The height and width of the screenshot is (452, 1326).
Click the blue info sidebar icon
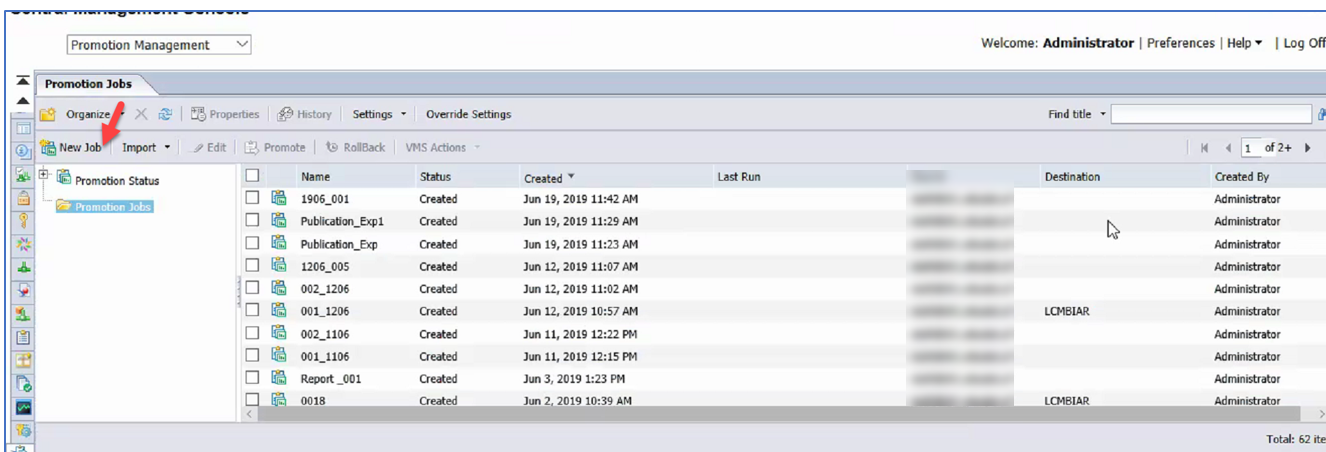(22, 152)
